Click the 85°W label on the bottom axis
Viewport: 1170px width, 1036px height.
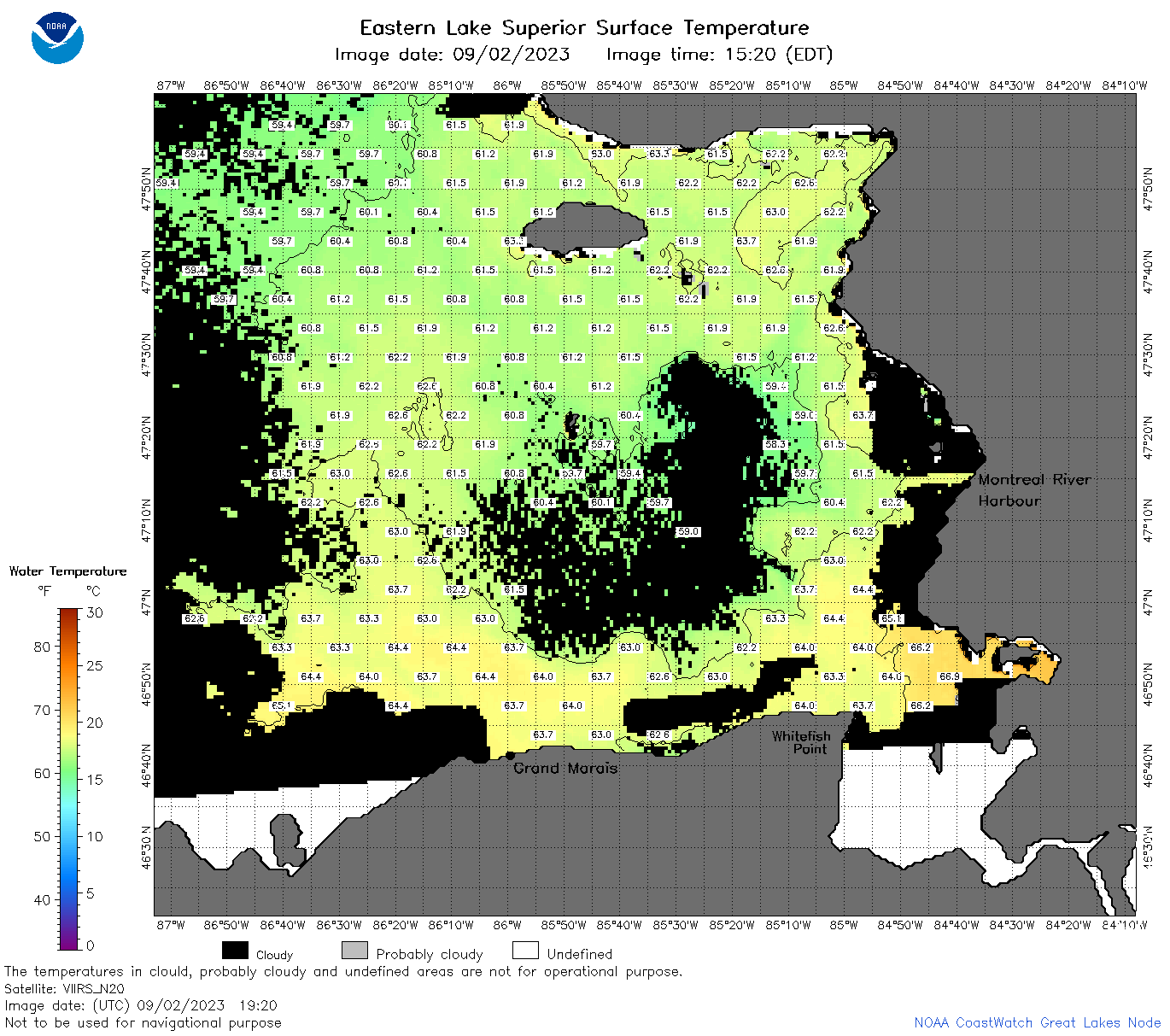[844, 925]
